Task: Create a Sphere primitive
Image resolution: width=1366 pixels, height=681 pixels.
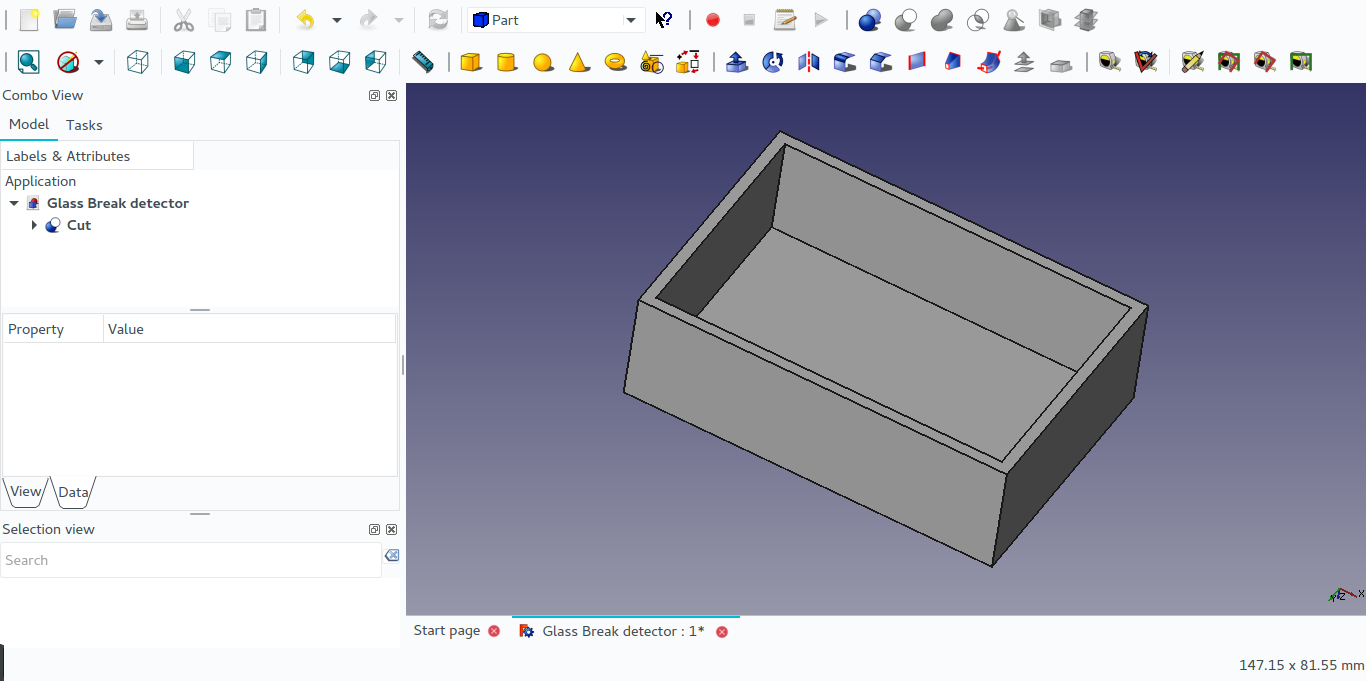Action: 543,62
